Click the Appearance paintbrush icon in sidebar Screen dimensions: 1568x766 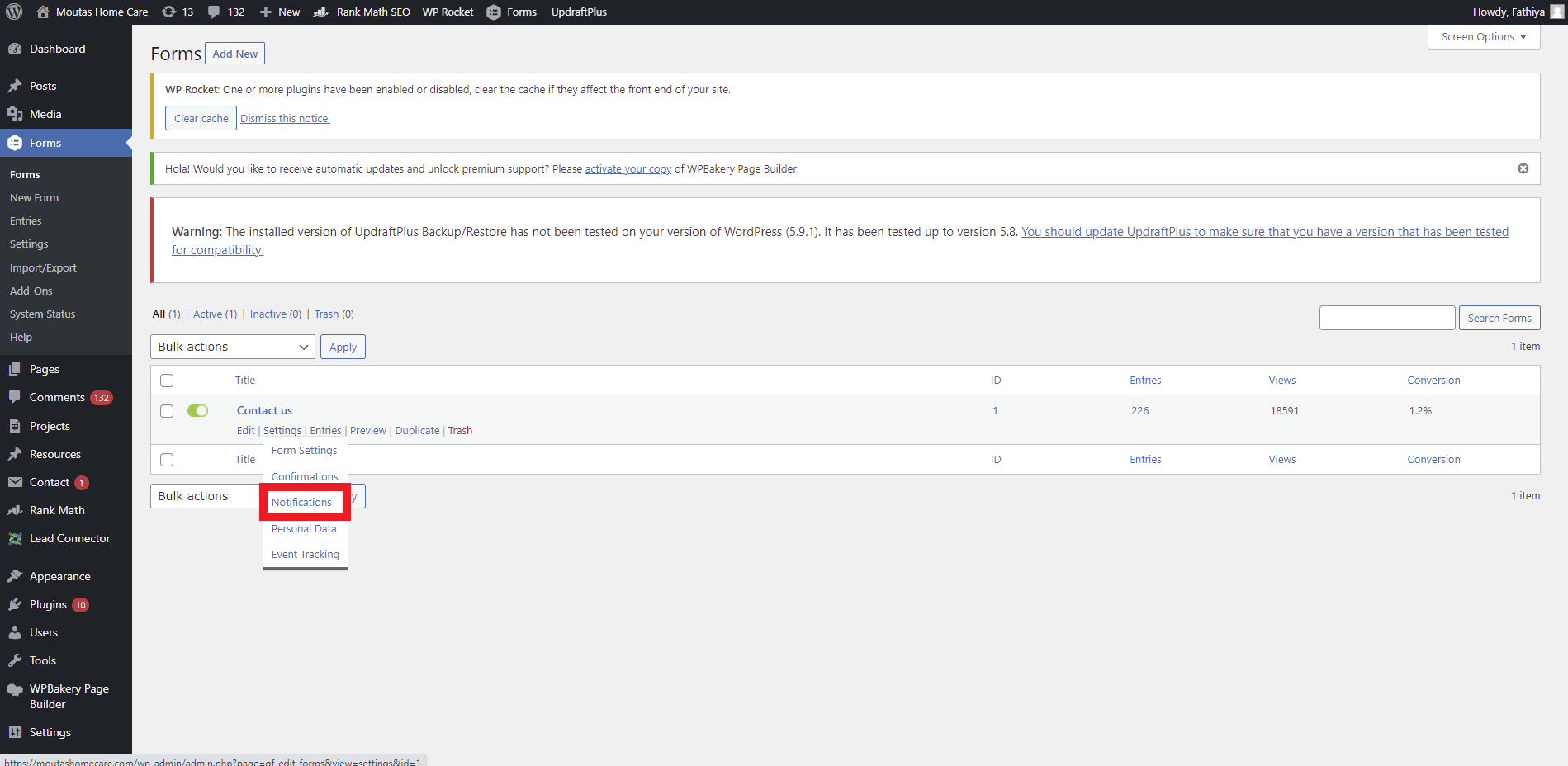(15, 576)
